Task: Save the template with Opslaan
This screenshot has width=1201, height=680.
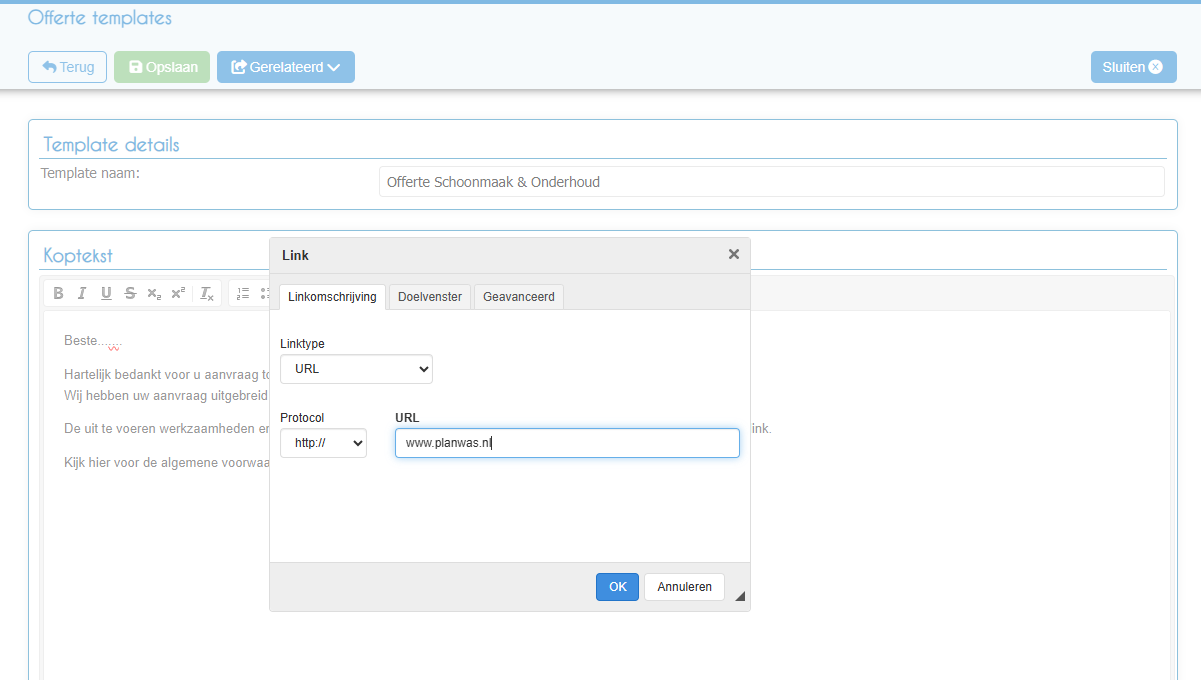Action: [162, 67]
